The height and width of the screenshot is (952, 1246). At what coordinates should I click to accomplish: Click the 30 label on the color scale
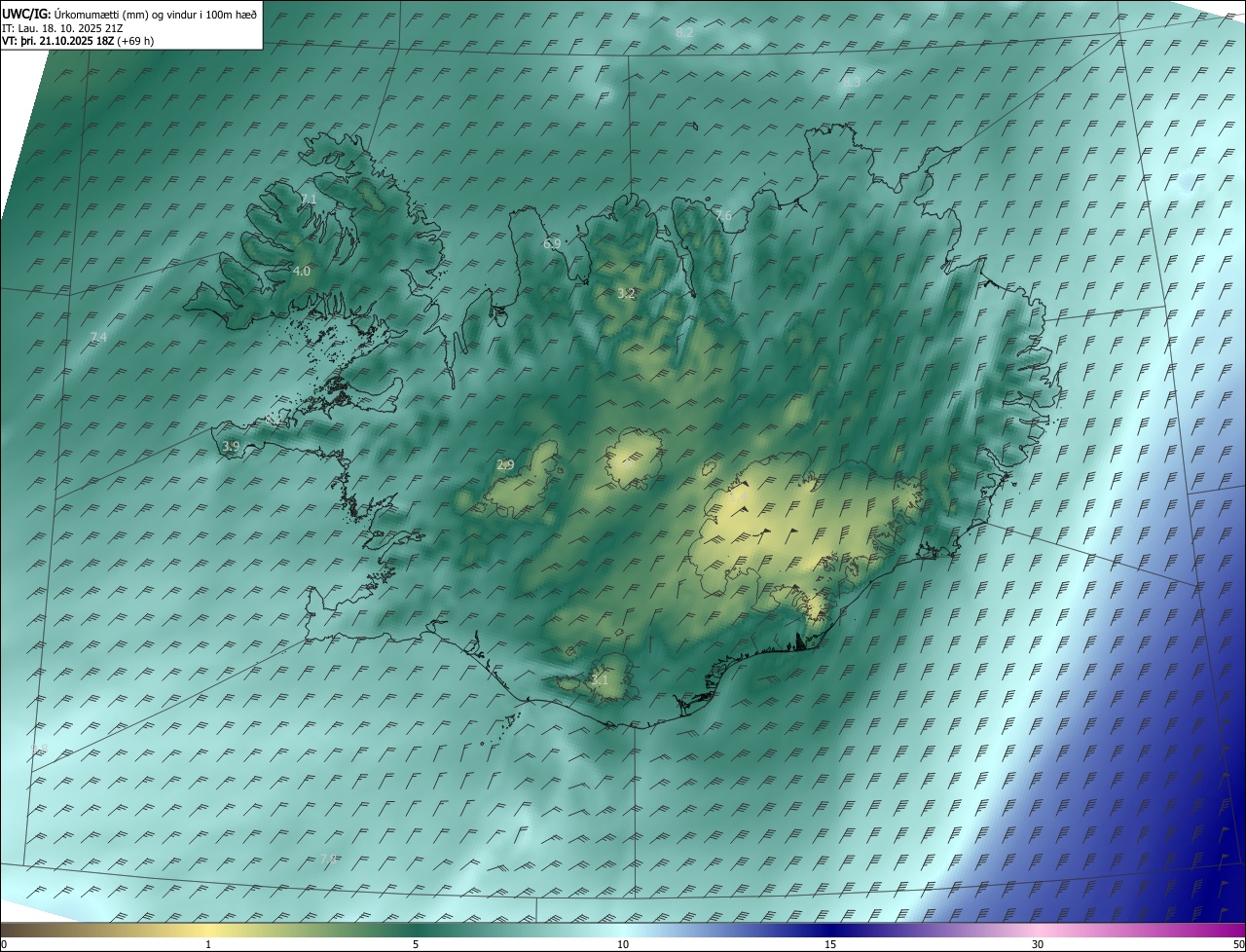coord(1038,944)
